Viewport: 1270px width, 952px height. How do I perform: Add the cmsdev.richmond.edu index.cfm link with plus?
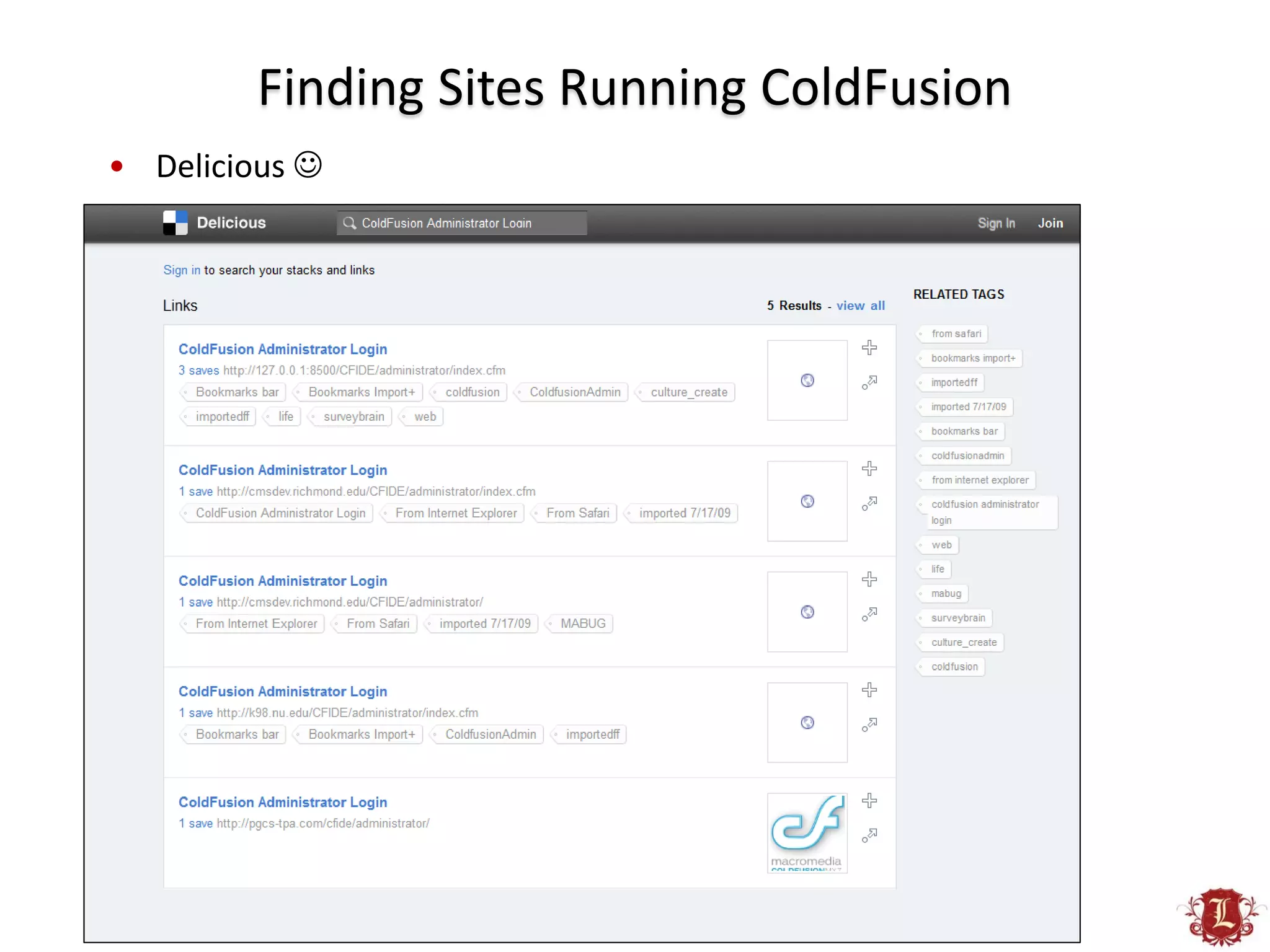click(869, 469)
